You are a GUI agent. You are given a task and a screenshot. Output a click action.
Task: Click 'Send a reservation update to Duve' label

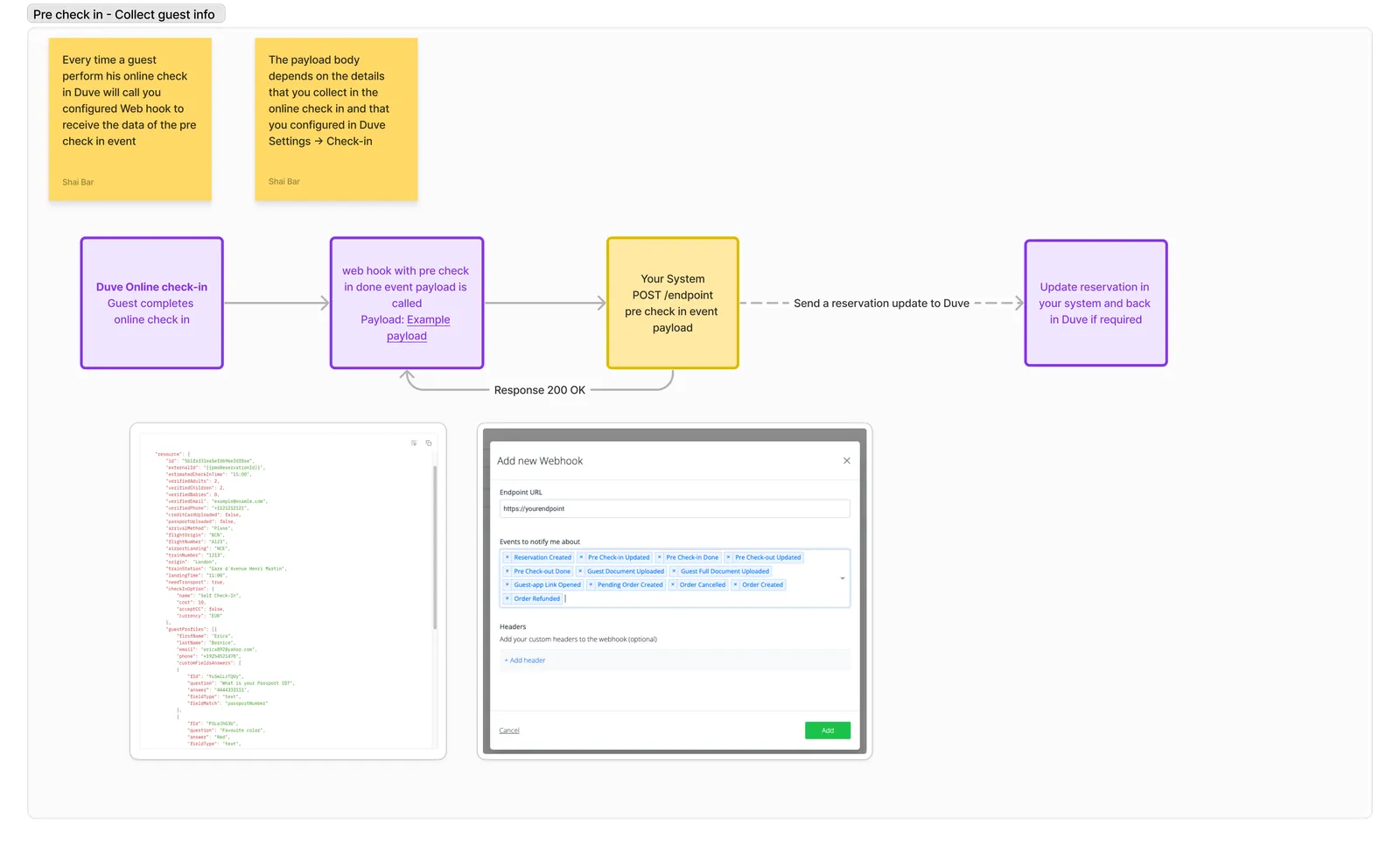(x=881, y=304)
